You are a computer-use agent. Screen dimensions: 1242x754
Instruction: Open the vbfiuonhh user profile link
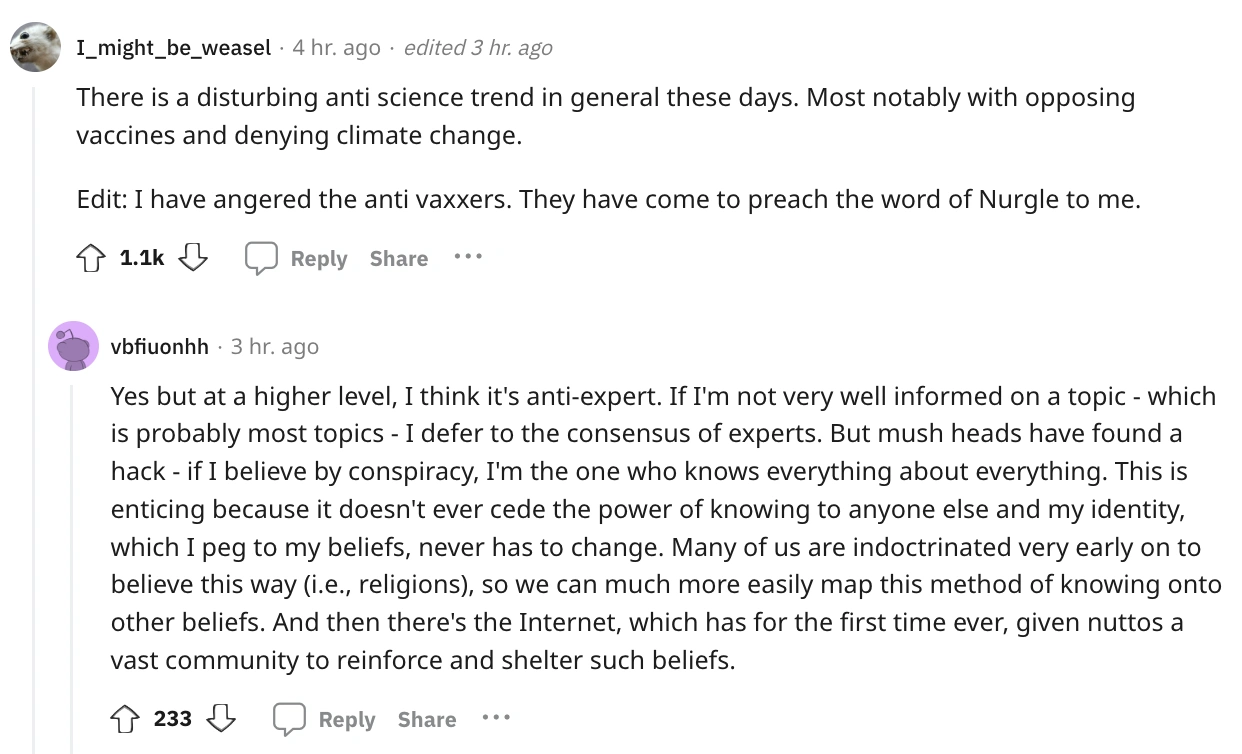coord(159,347)
